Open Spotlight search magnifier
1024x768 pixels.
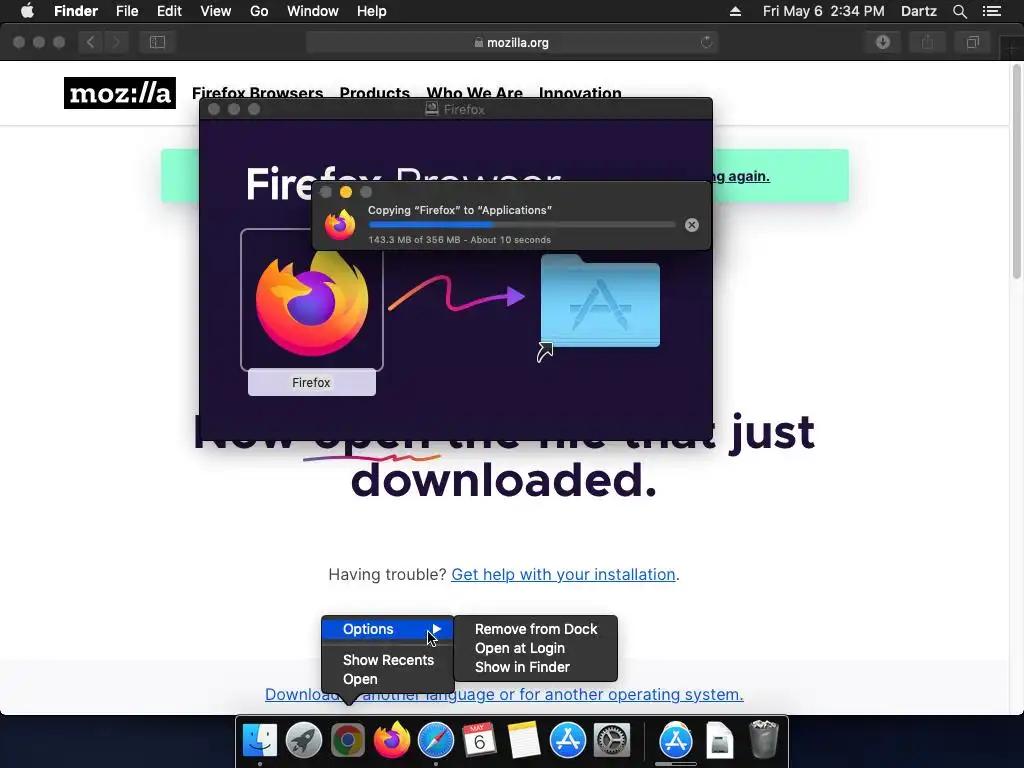pyautogui.click(x=959, y=11)
